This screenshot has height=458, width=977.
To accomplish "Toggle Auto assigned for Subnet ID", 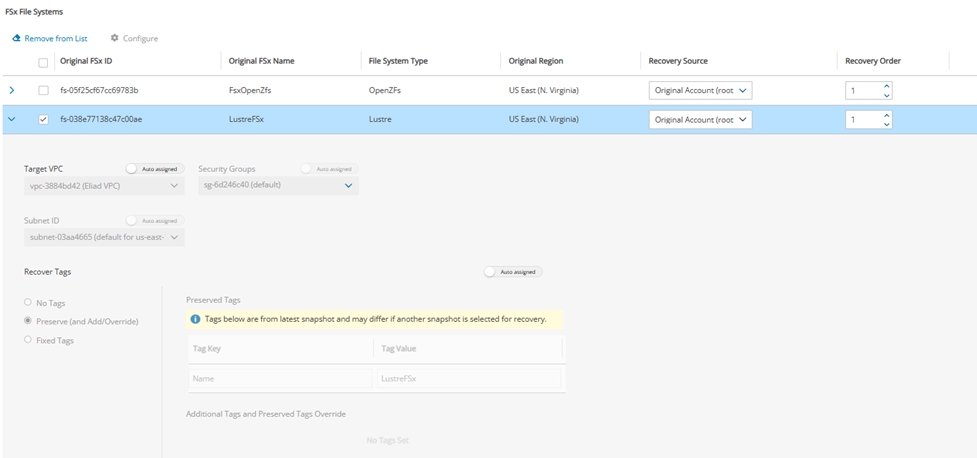I will pyautogui.click(x=133, y=220).
